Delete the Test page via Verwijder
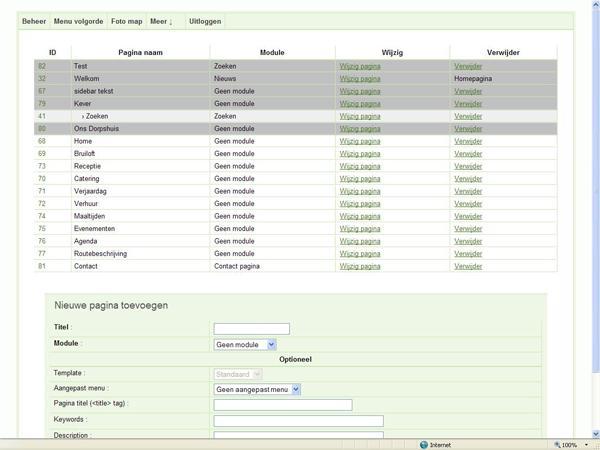 click(468, 66)
